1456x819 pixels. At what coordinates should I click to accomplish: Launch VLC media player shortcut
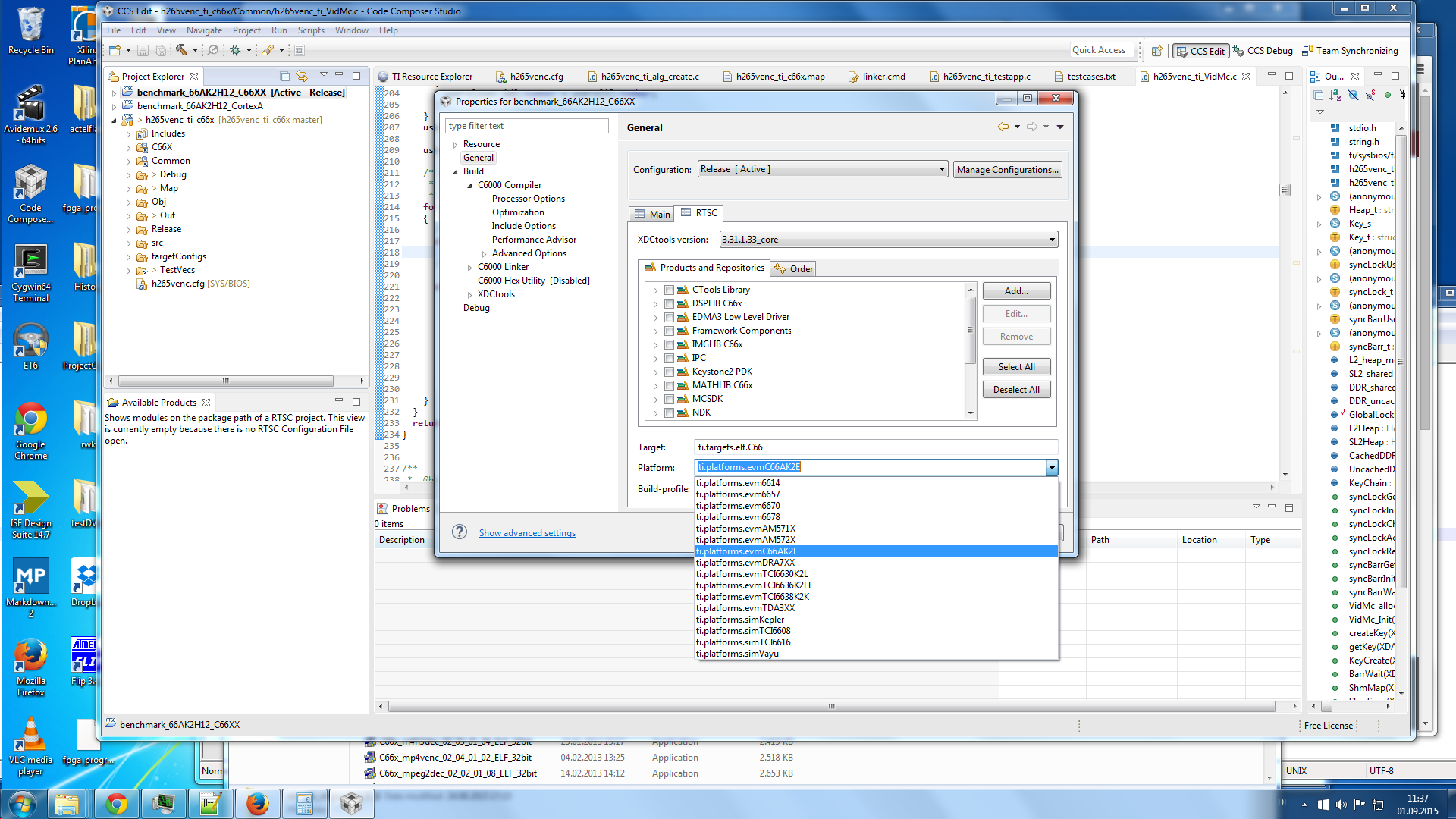pos(30,746)
